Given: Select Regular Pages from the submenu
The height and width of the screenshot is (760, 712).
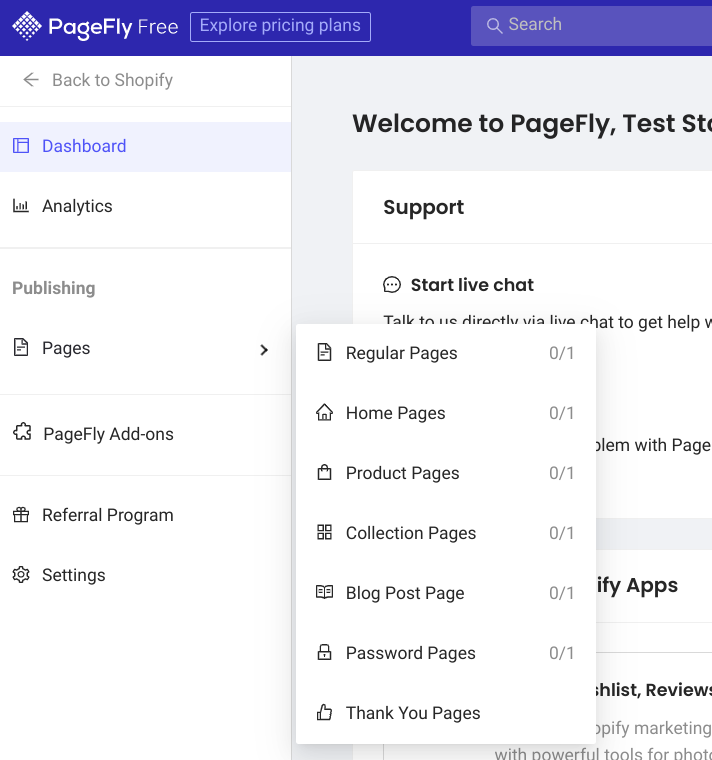Looking at the screenshot, I should pos(402,353).
